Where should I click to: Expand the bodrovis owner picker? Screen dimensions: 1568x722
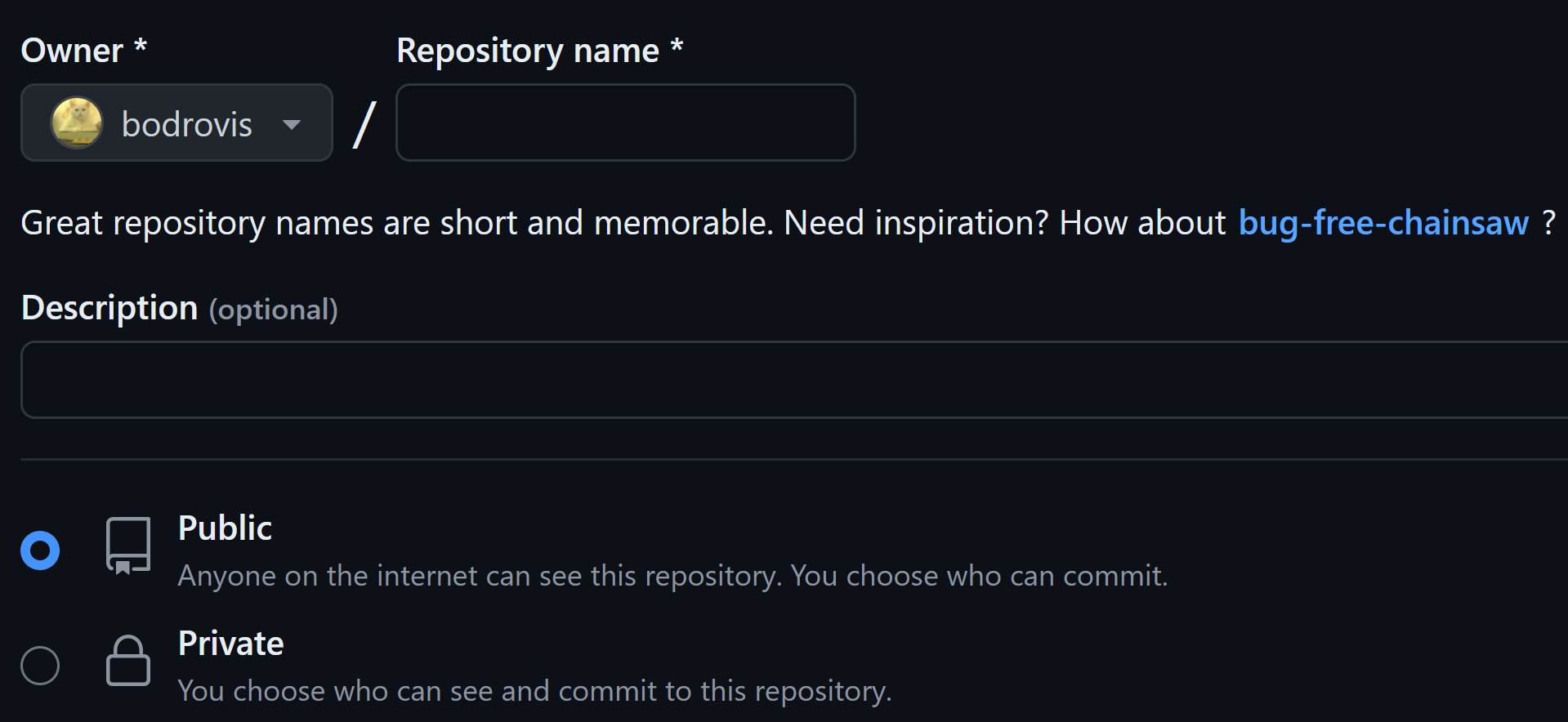(176, 123)
